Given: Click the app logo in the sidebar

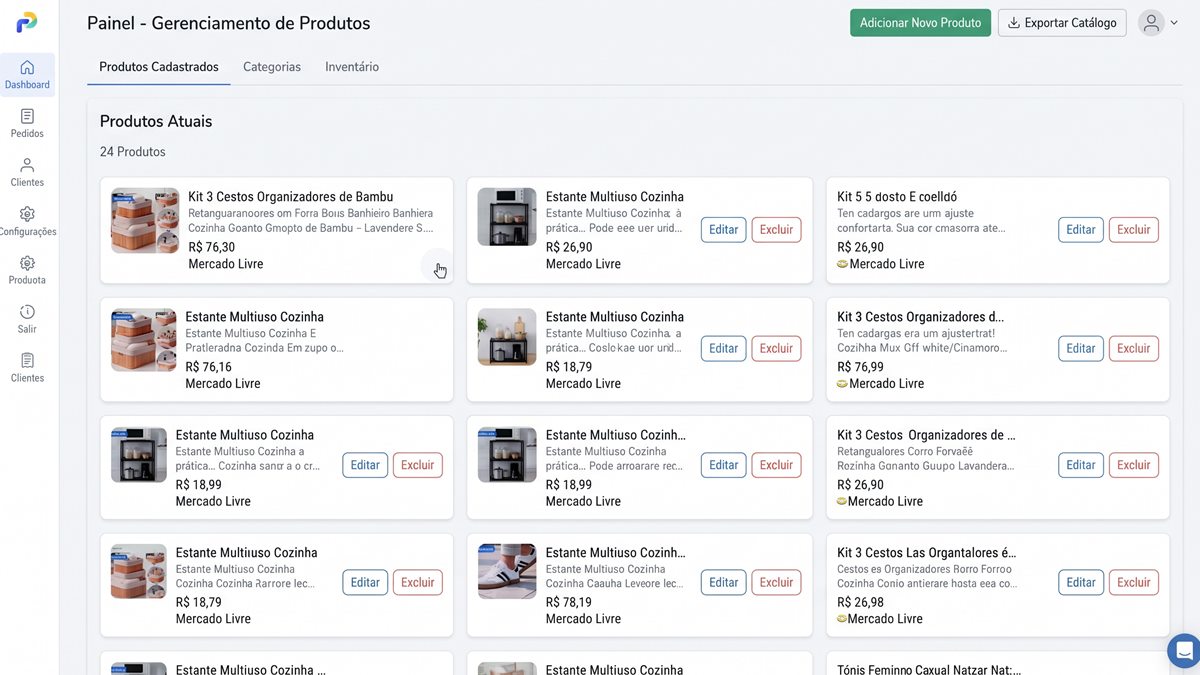Looking at the screenshot, I should 27,22.
